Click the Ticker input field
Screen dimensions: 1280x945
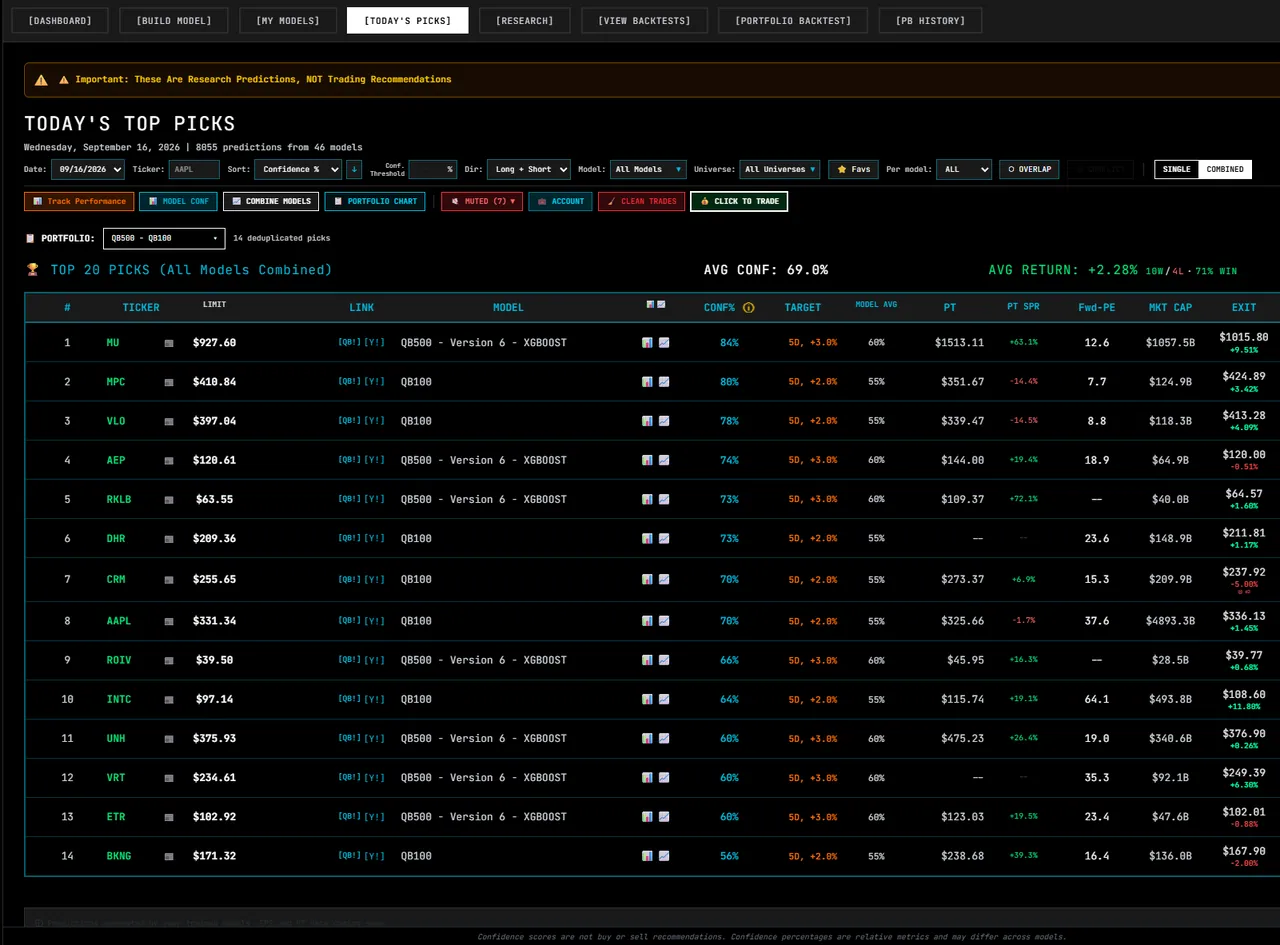[194, 170]
